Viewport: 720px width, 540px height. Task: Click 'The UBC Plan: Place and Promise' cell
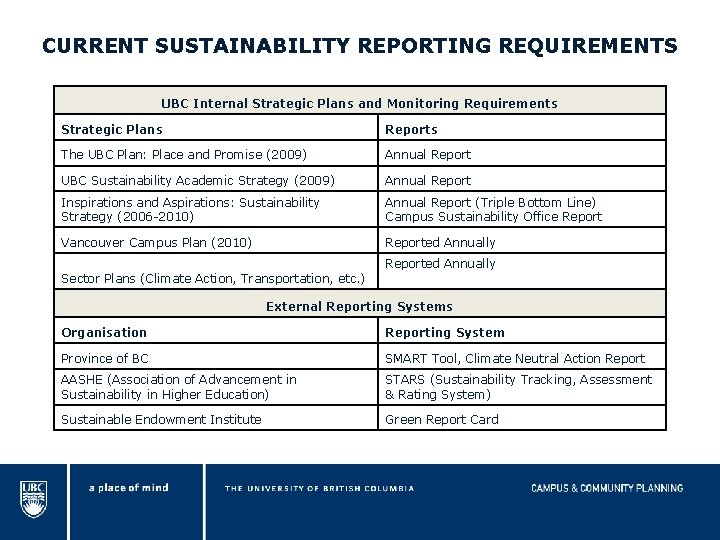pyautogui.click(x=216, y=154)
